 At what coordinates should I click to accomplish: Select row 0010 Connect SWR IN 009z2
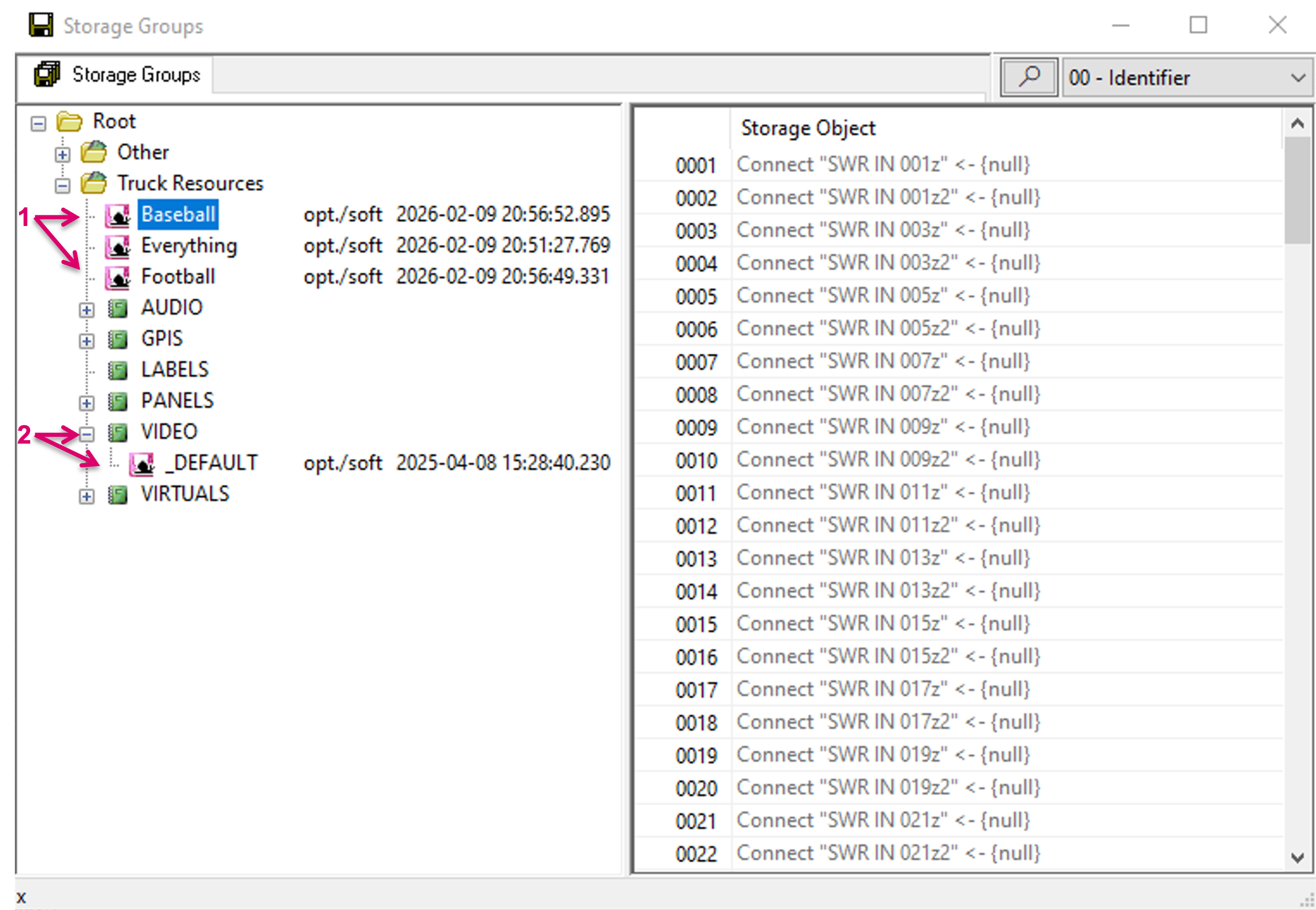[x=887, y=459]
